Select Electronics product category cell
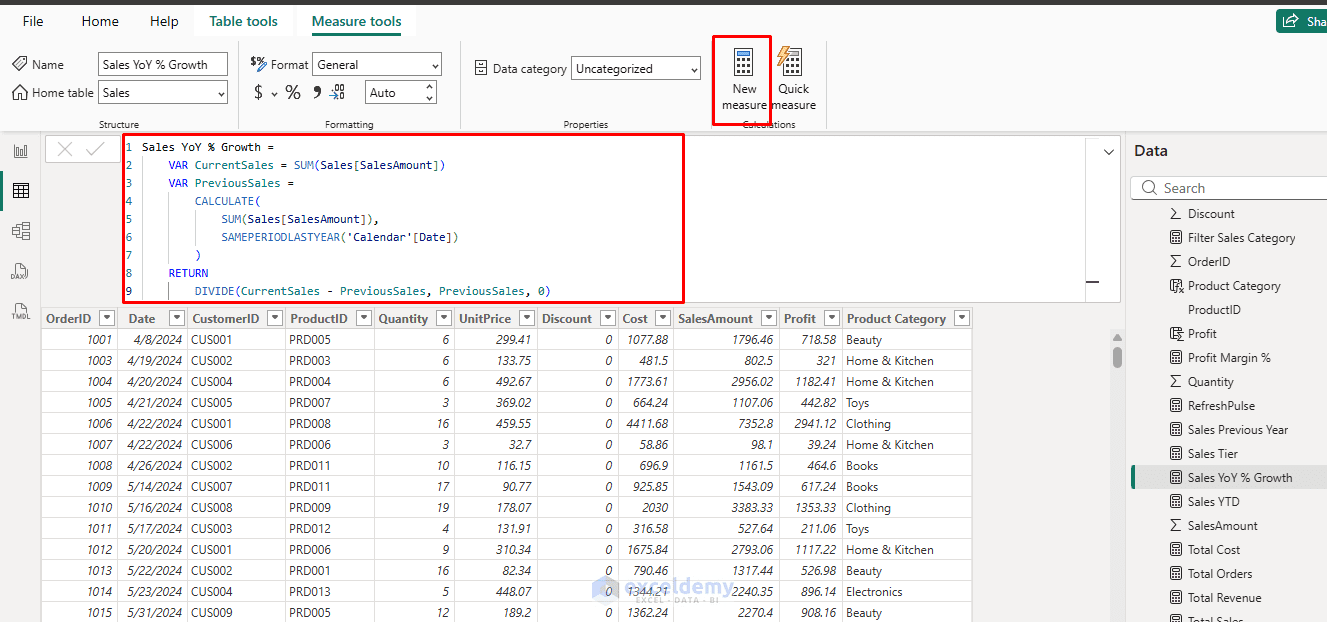 pyautogui.click(x=907, y=592)
